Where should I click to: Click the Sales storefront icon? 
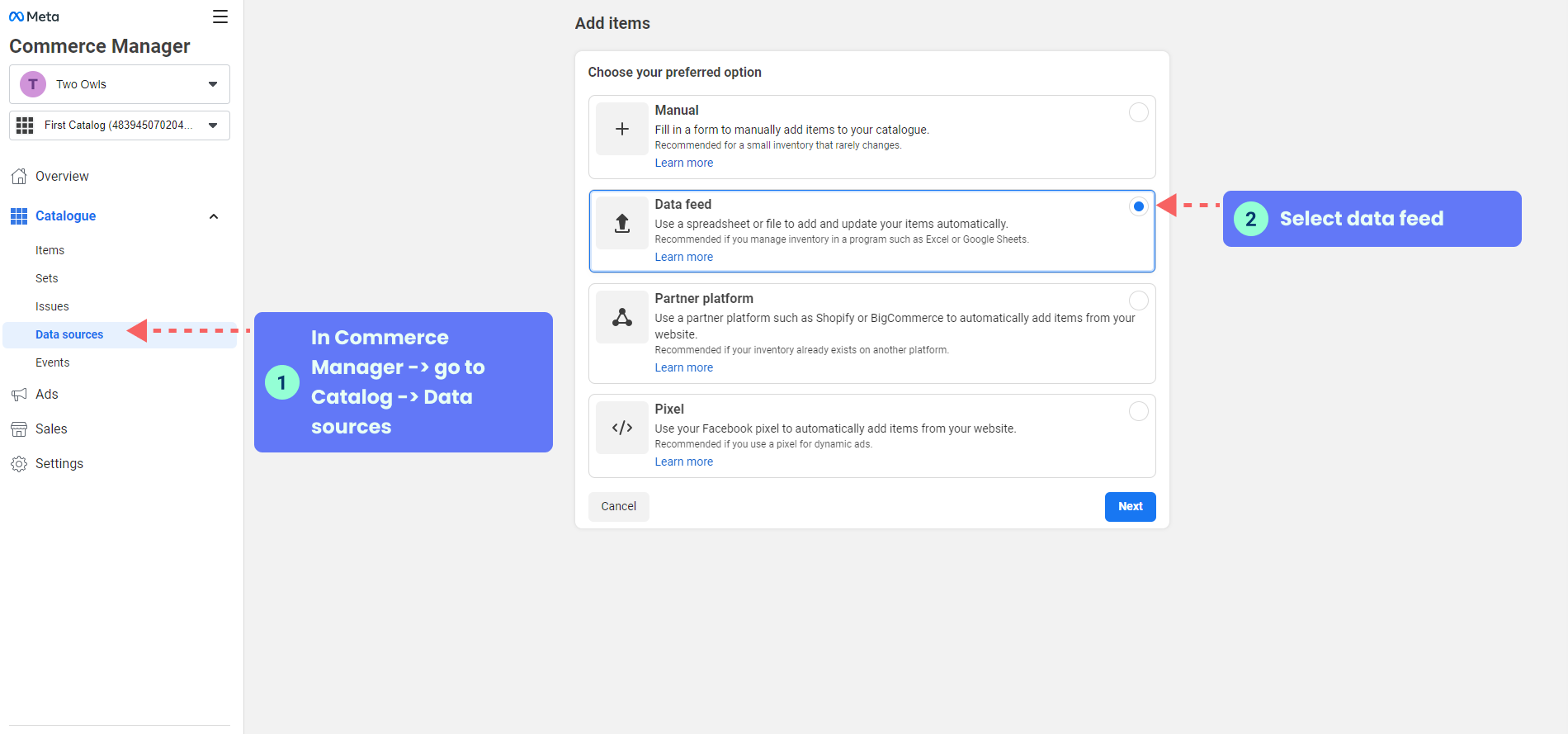pyautogui.click(x=19, y=429)
